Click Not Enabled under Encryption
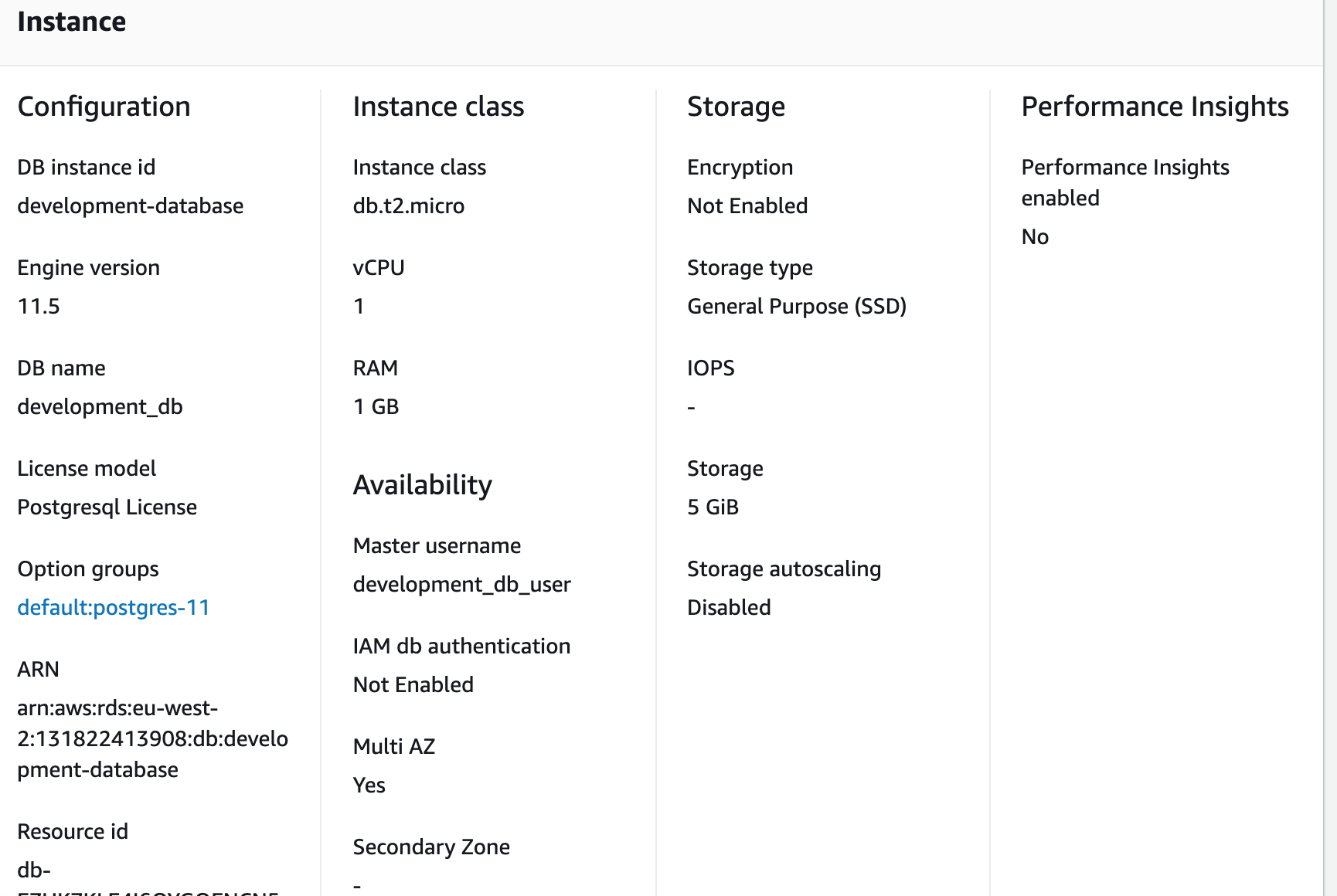 tap(747, 206)
